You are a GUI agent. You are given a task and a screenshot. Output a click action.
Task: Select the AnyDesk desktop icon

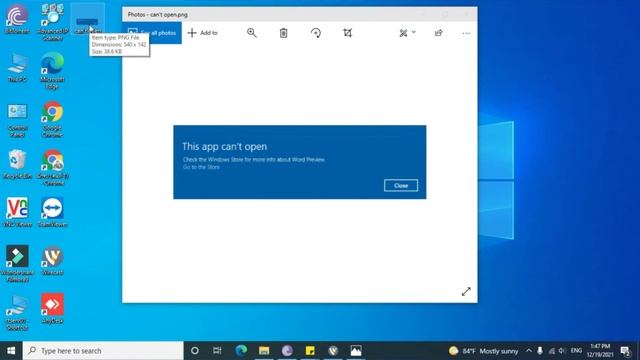[x=52, y=309]
